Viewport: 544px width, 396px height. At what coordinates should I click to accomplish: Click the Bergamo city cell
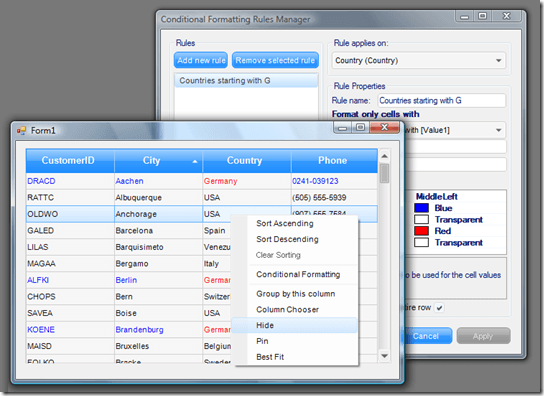coord(159,264)
